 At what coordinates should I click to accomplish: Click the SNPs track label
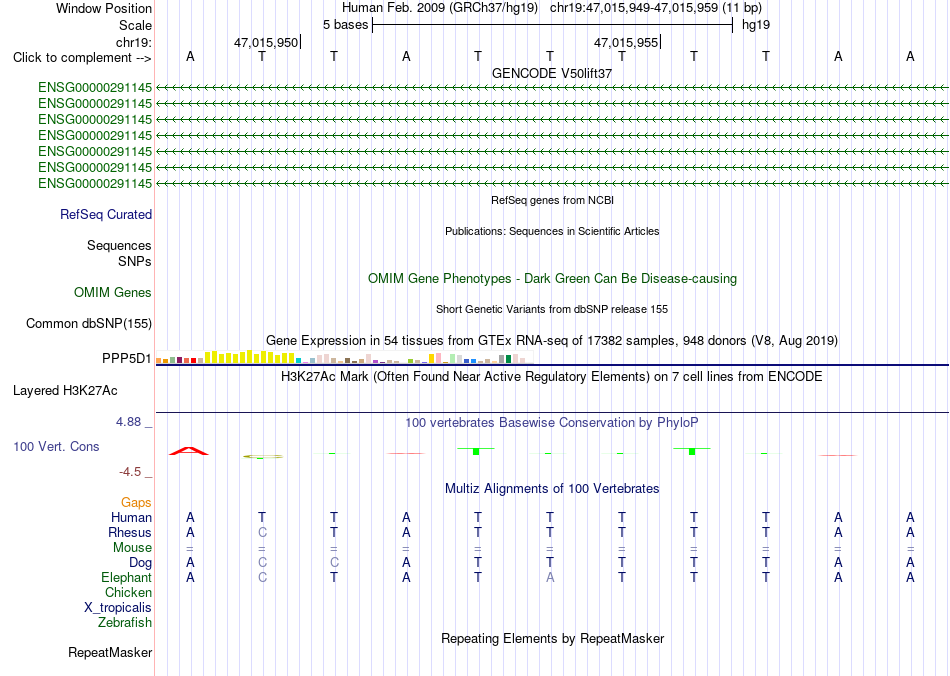point(135,261)
